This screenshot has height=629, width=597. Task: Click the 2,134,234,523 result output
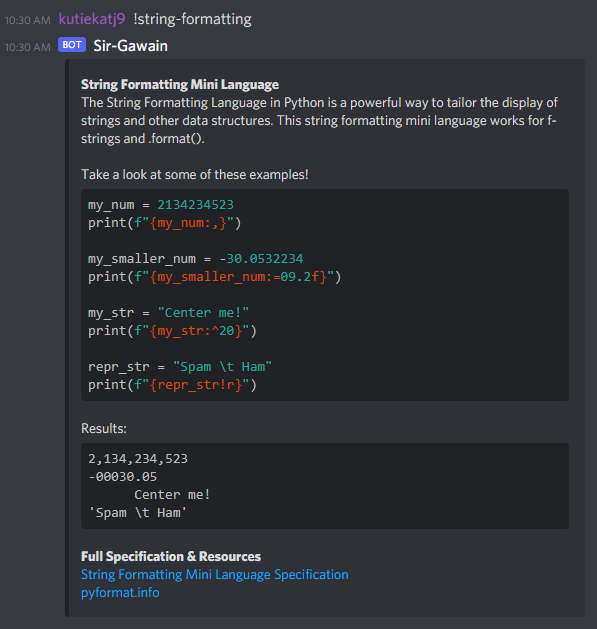coord(138,459)
